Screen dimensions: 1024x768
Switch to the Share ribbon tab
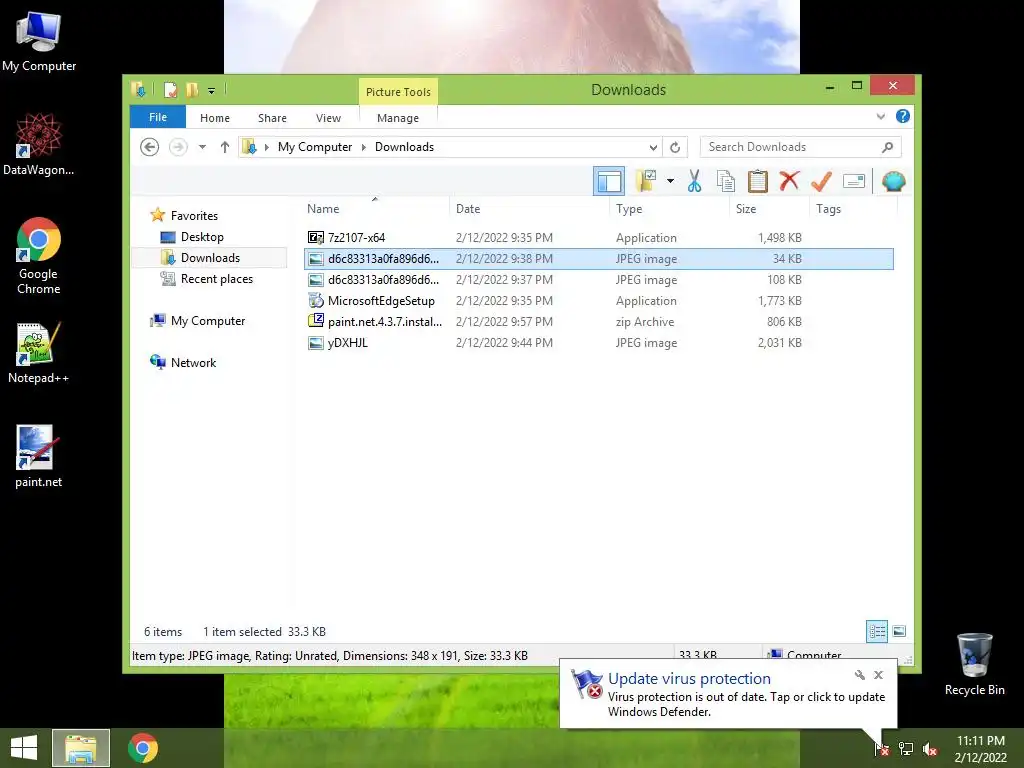tap(272, 118)
